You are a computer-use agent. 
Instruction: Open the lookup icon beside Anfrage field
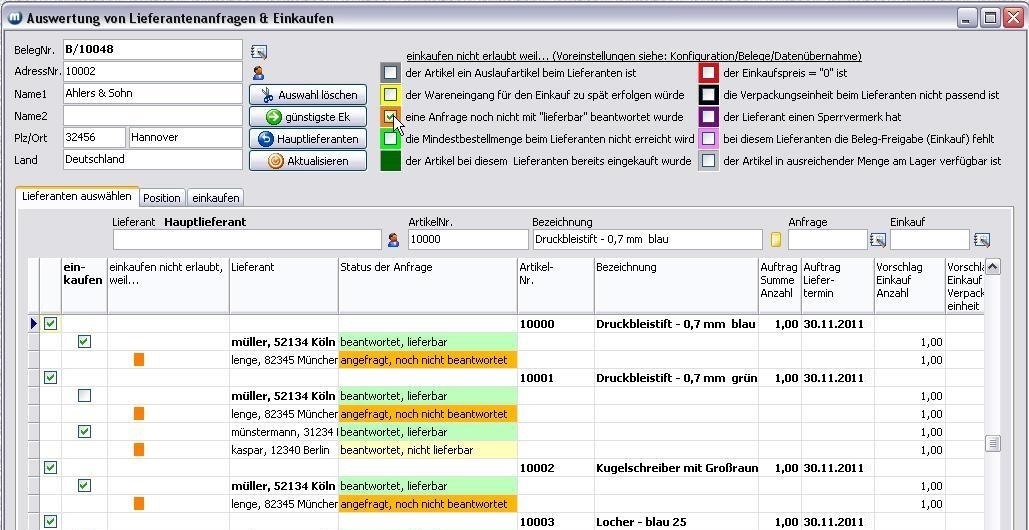878,240
